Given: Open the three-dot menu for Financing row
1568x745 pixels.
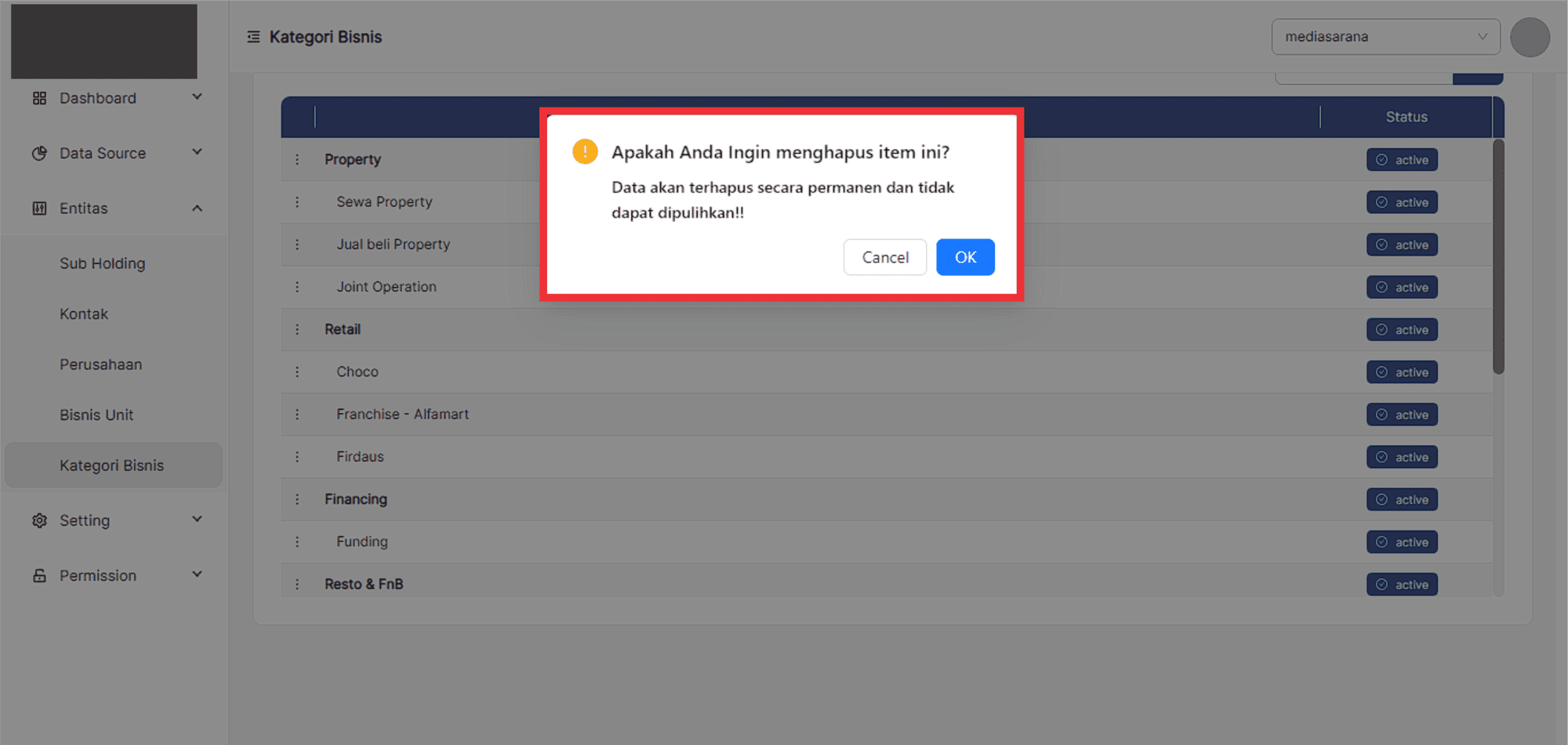Looking at the screenshot, I should click(297, 500).
